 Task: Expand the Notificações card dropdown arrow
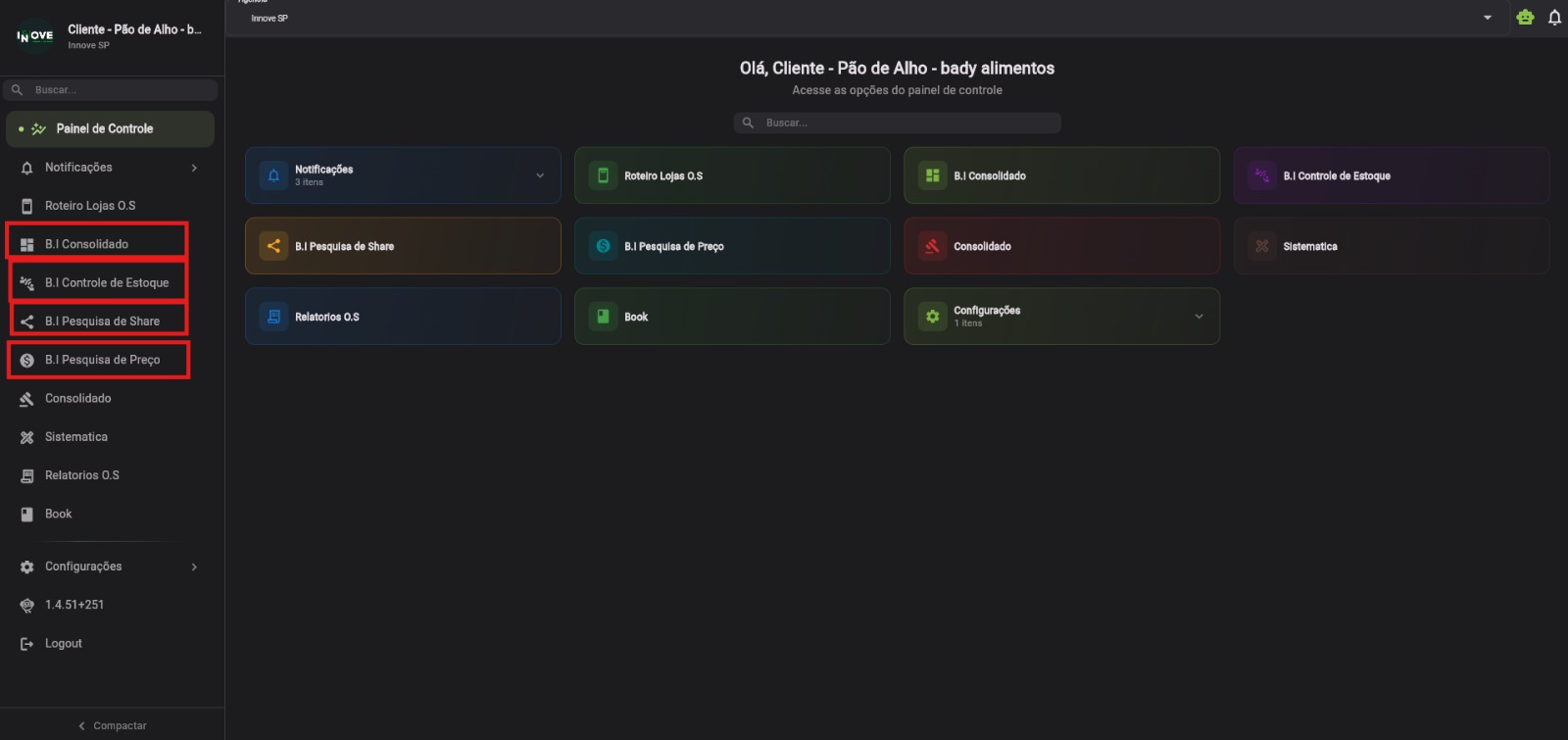[x=540, y=175]
